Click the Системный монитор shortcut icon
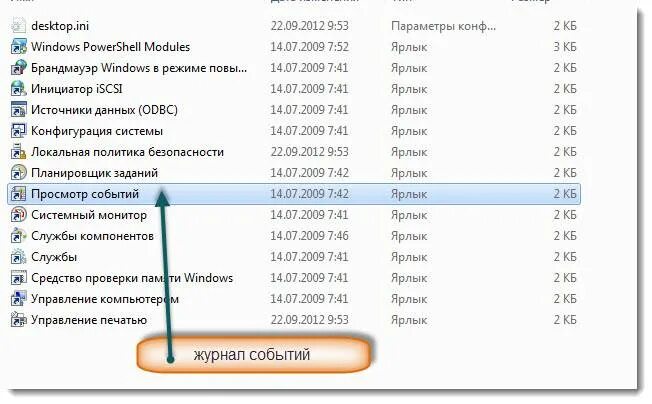This screenshot has height=404, width=652. pos(18,214)
